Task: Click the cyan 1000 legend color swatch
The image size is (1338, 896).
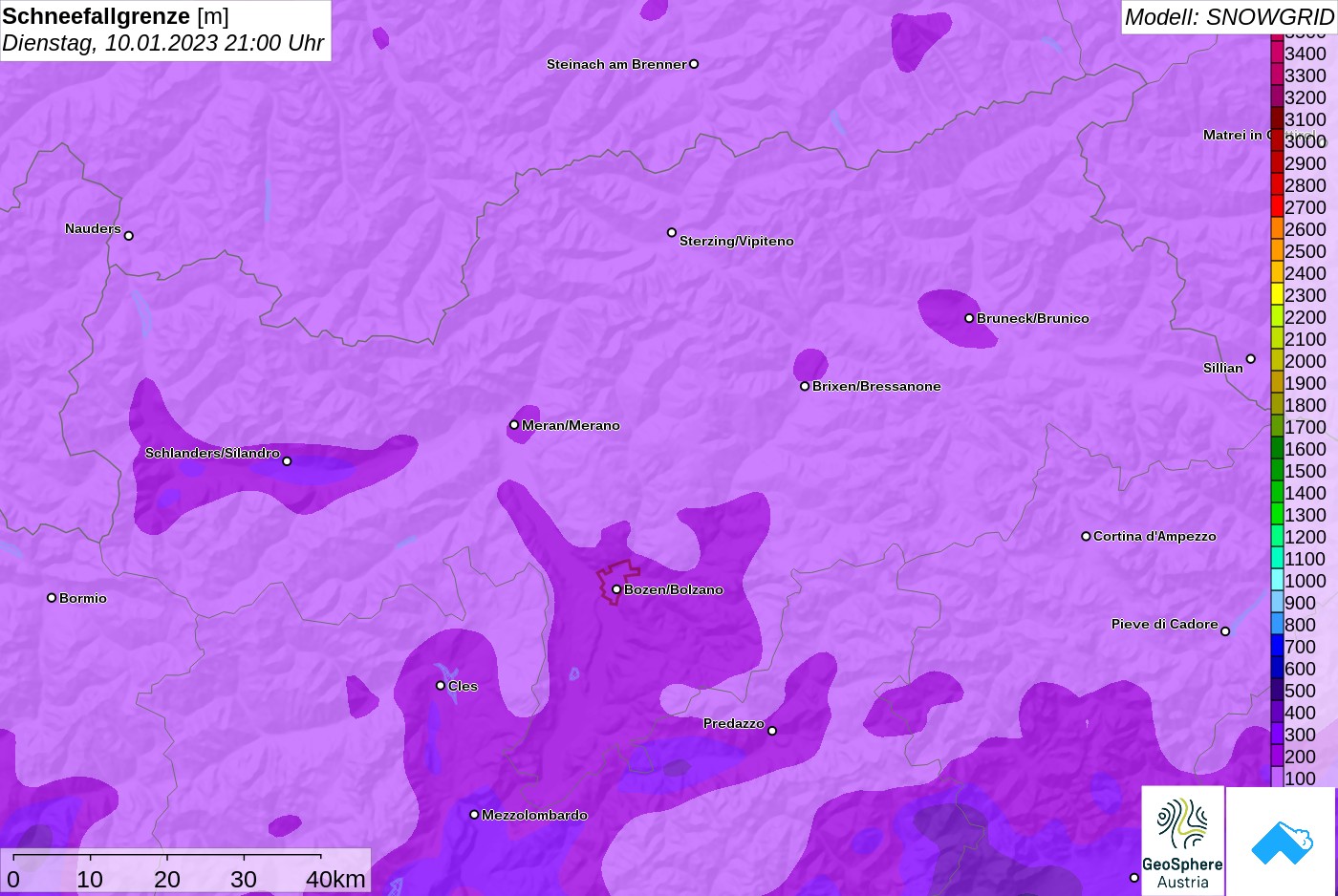Action: 1277,580
